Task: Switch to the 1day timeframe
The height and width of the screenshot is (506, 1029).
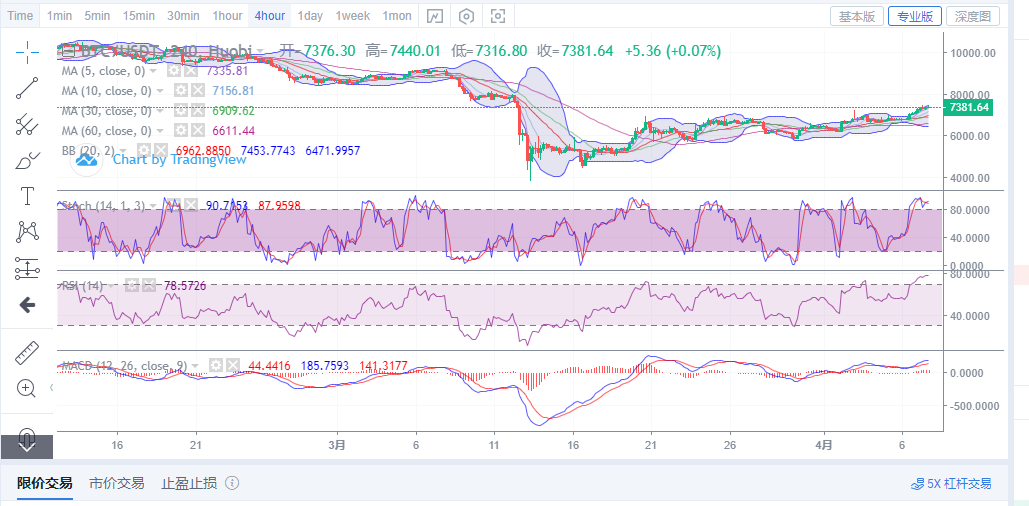Action: [x=310, y=16]
